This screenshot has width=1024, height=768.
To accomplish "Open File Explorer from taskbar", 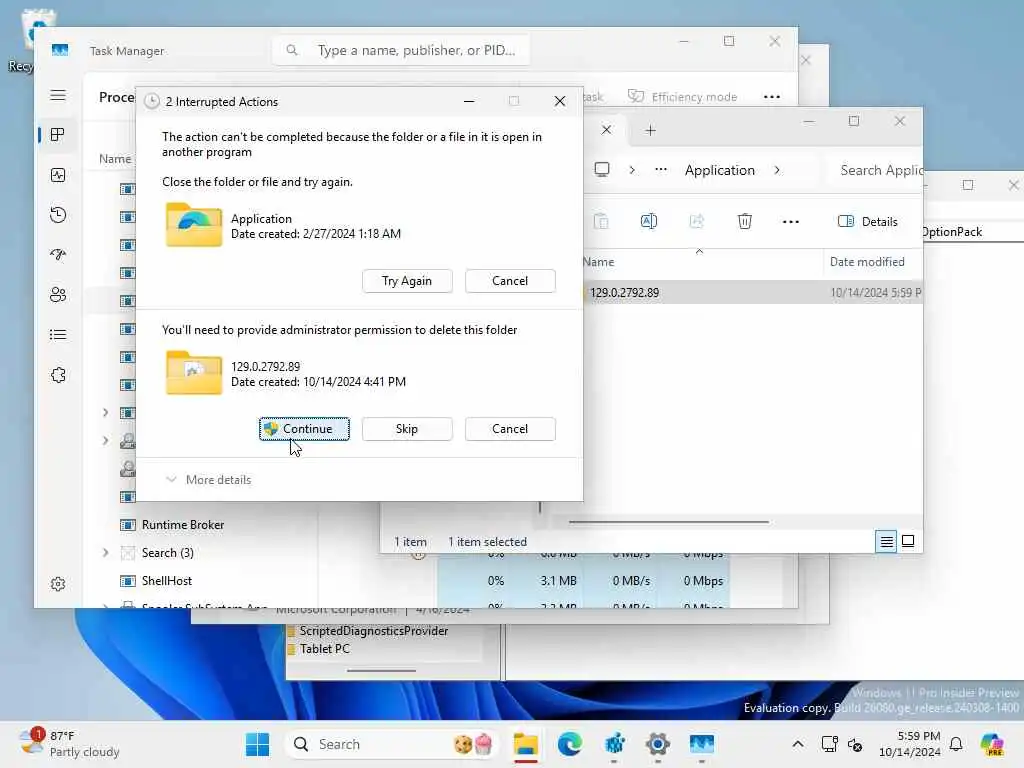I will (526, 744).
